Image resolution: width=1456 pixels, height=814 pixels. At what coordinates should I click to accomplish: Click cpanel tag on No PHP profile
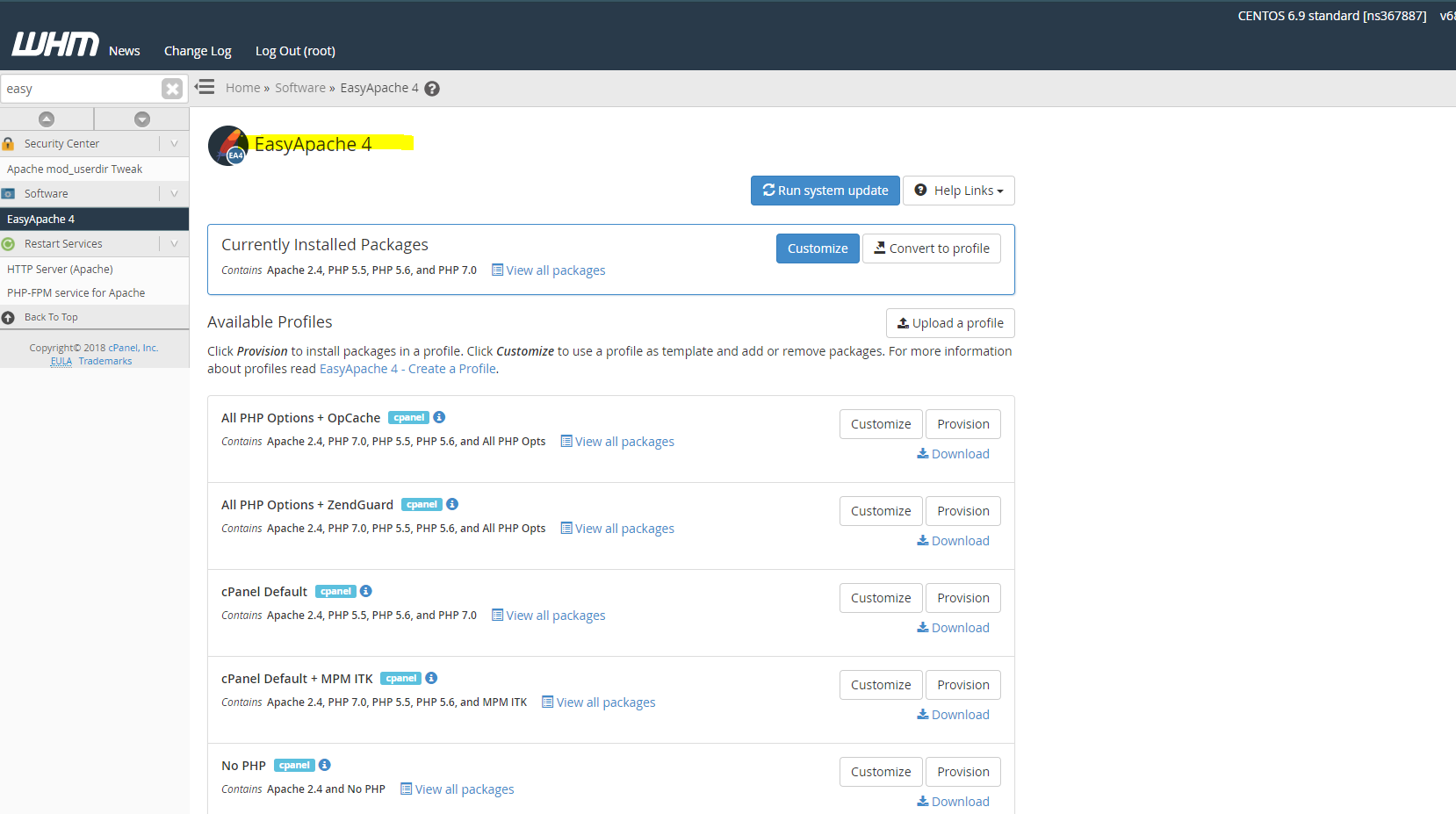[x=294, y=766]
